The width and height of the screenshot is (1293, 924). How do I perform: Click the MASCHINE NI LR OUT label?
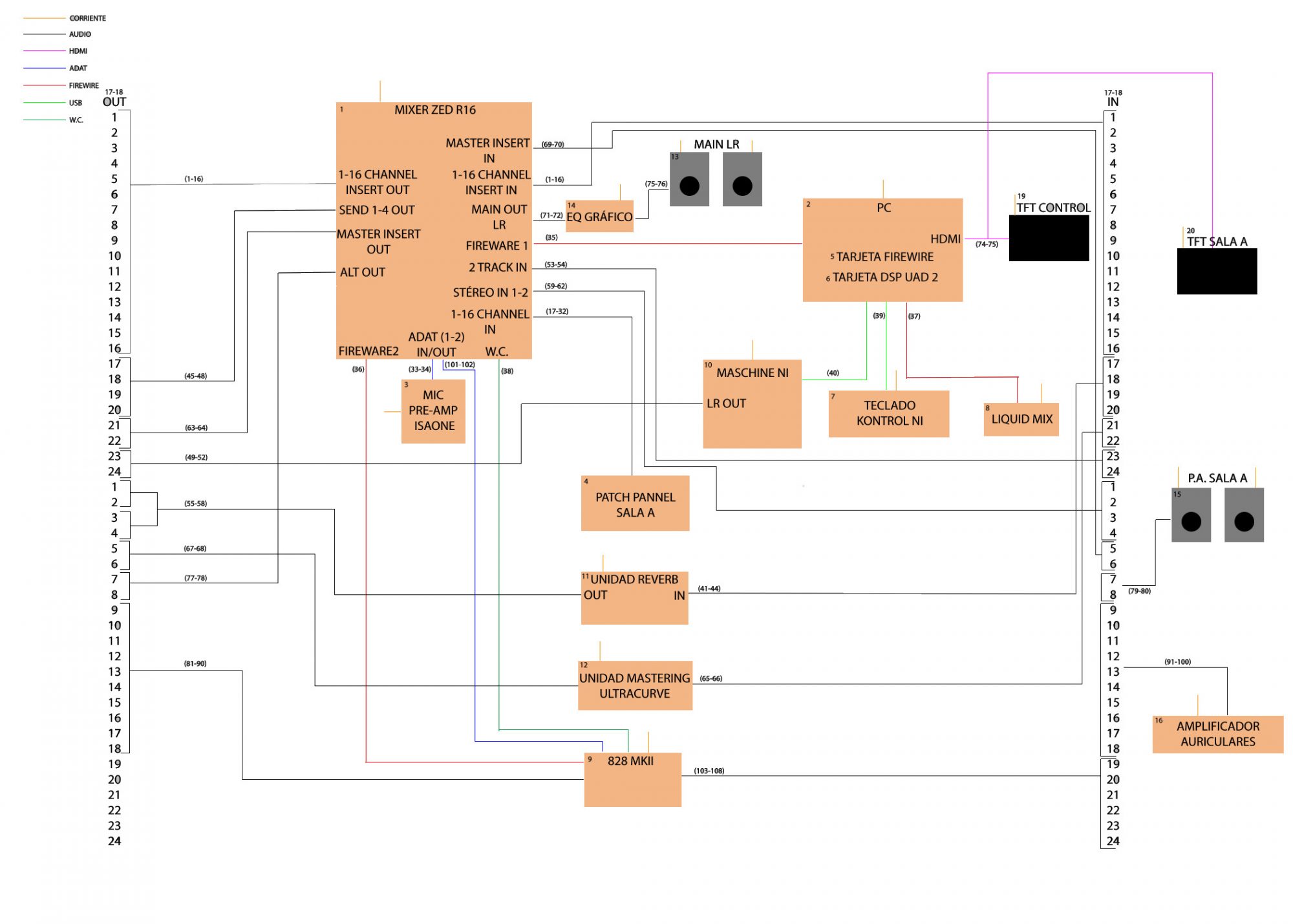click(726, 403)
